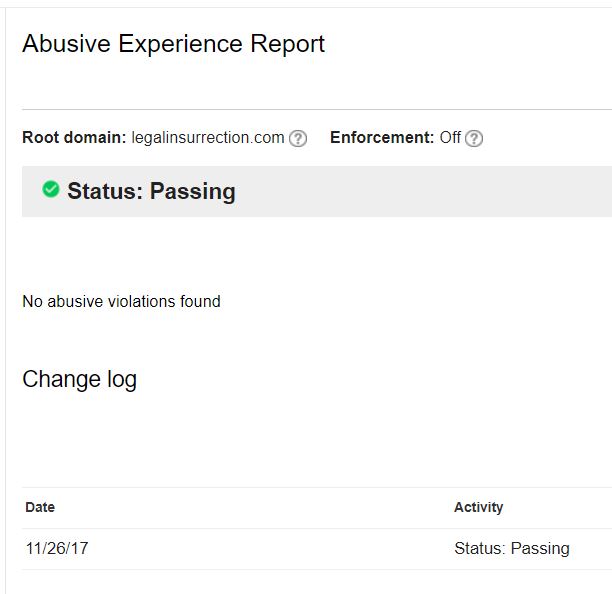Select the 11/26/17 date entry
The width and height of the screenshot is (612, 594).
[57, 548]
